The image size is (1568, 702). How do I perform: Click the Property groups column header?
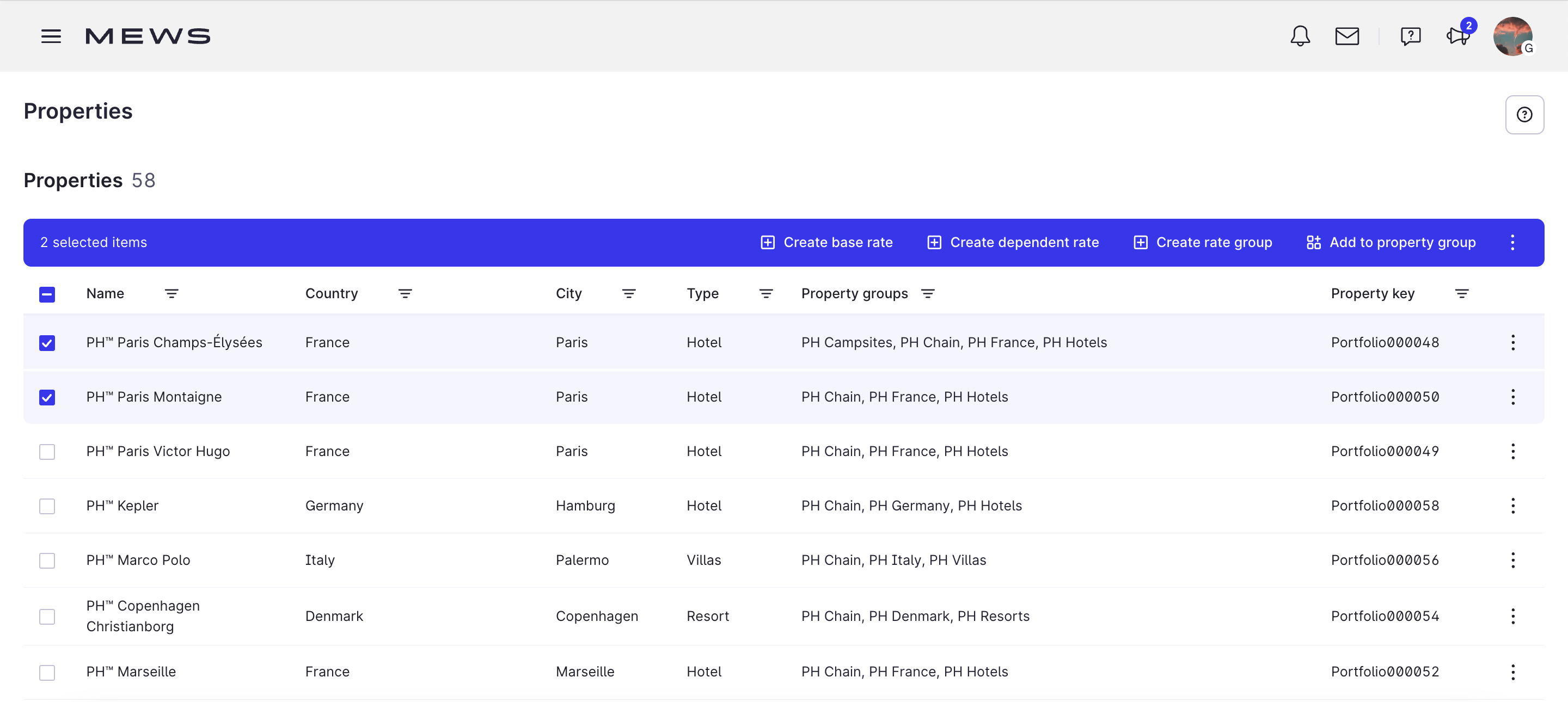[855, 294]
